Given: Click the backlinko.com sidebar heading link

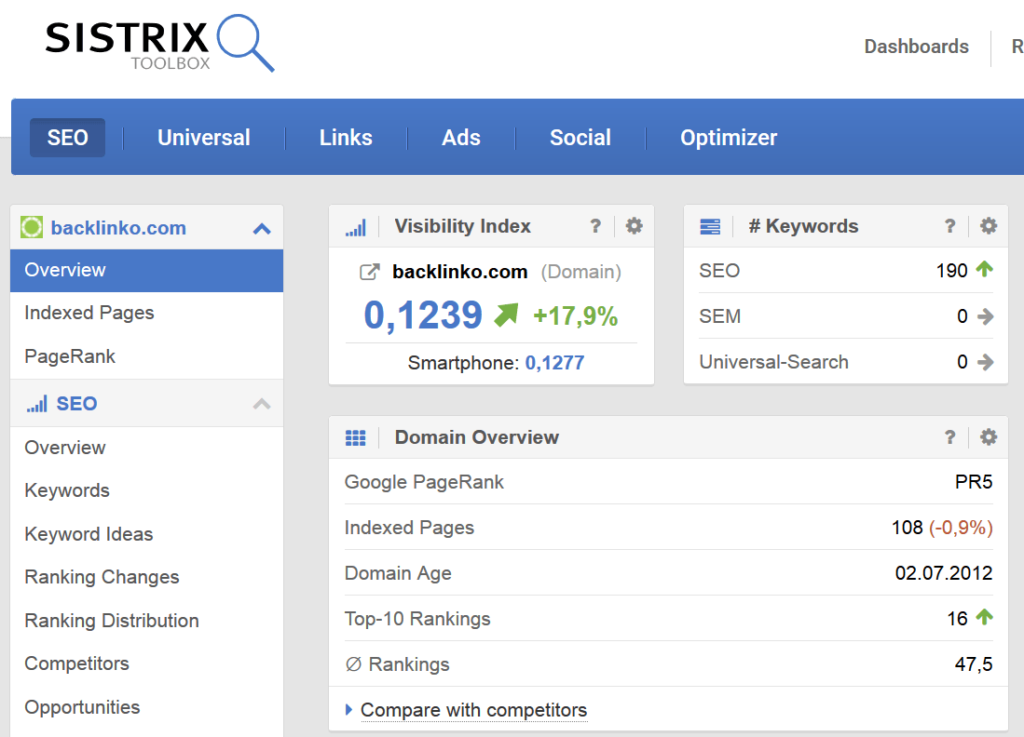Looking at the screenshot, I should pyautogui.click(x=118, y=228).
